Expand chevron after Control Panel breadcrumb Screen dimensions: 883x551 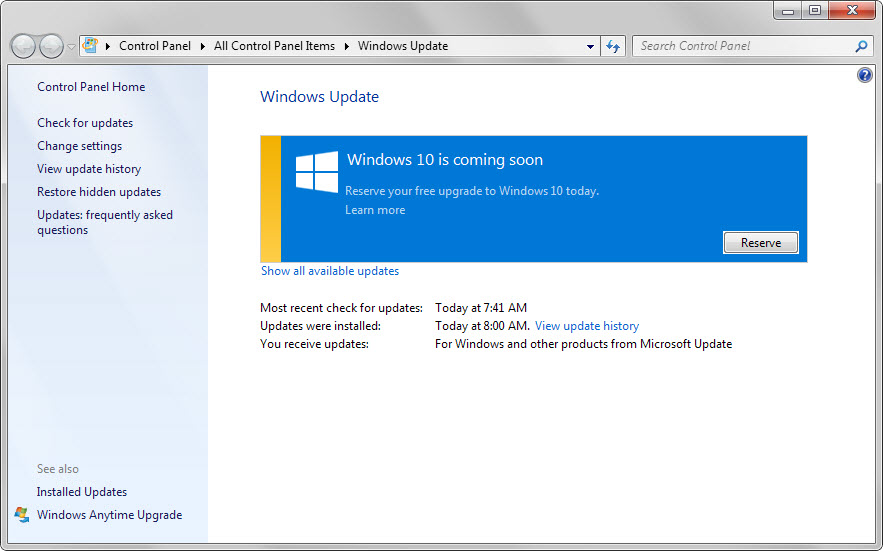coord(203,46)
